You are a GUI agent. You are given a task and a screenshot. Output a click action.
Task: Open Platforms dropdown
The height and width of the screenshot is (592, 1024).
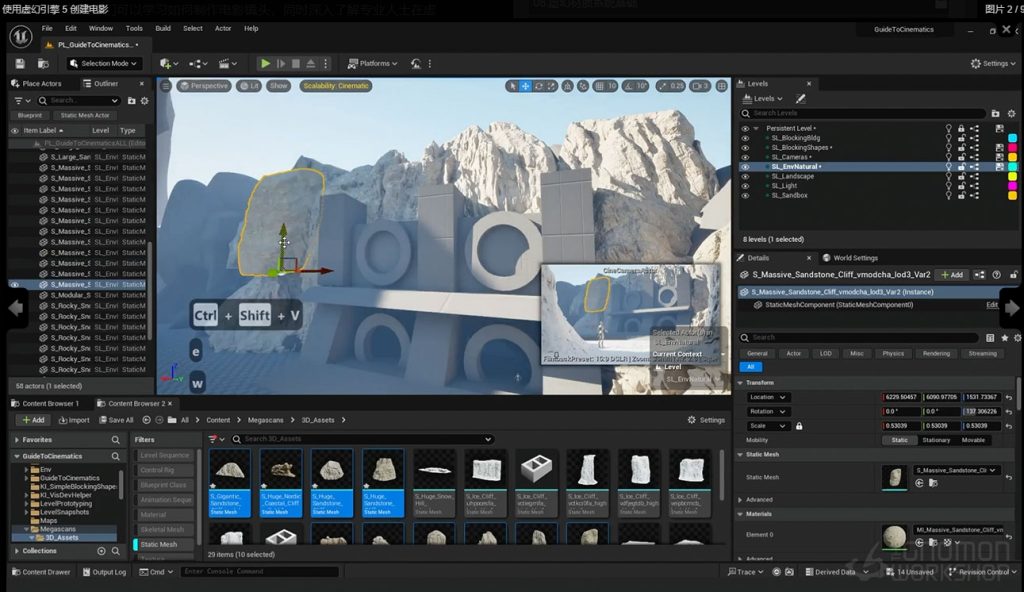pos(372,63)
